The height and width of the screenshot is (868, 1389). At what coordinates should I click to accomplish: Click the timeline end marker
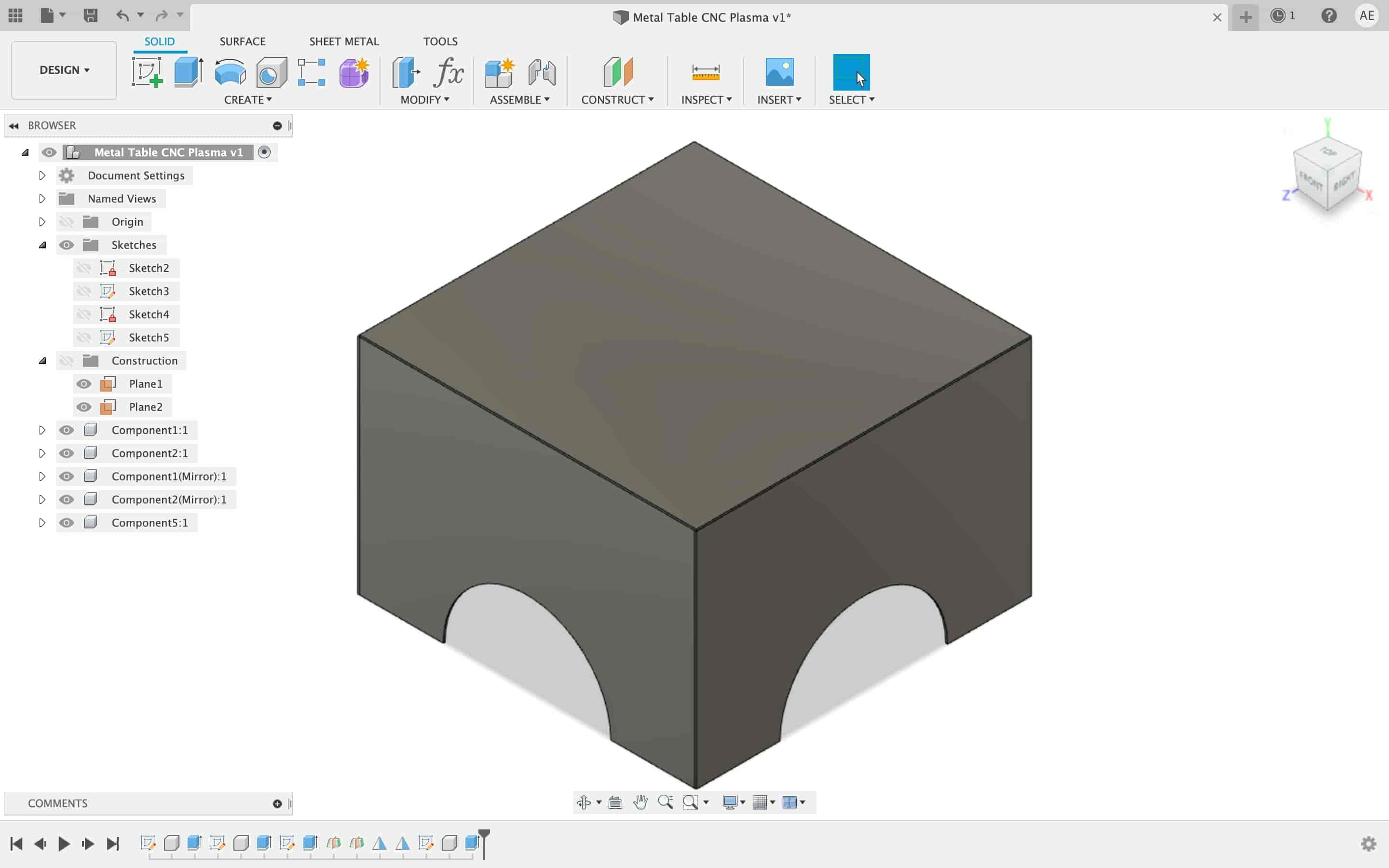[484, 843]
